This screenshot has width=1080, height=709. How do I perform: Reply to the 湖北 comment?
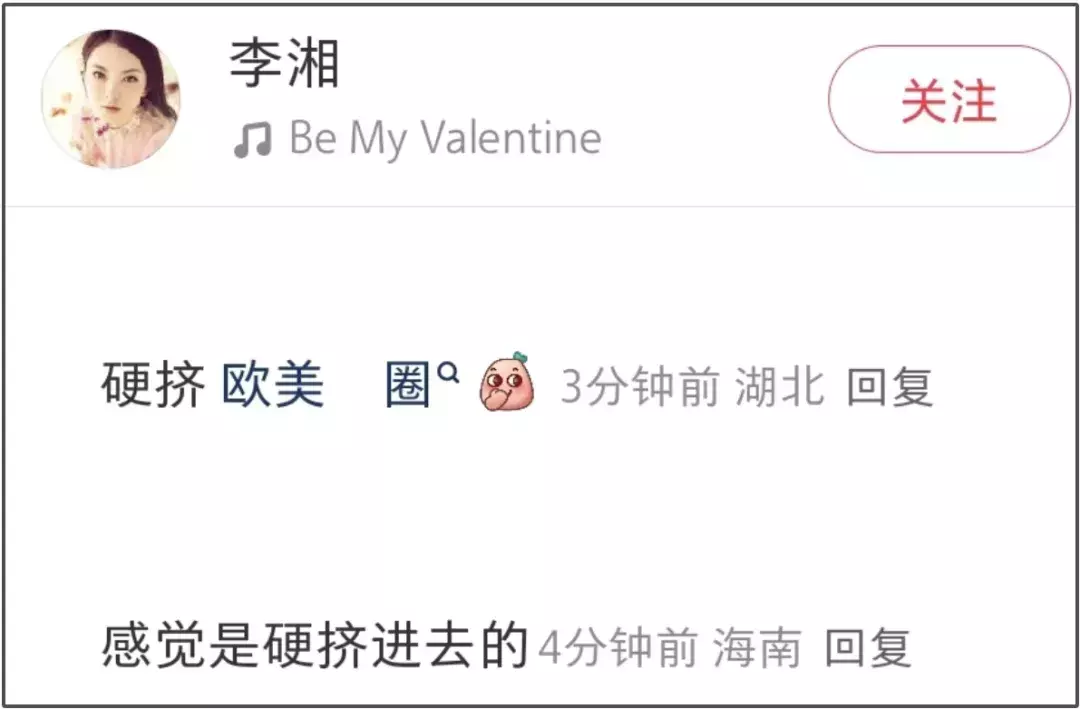(889, 387)
